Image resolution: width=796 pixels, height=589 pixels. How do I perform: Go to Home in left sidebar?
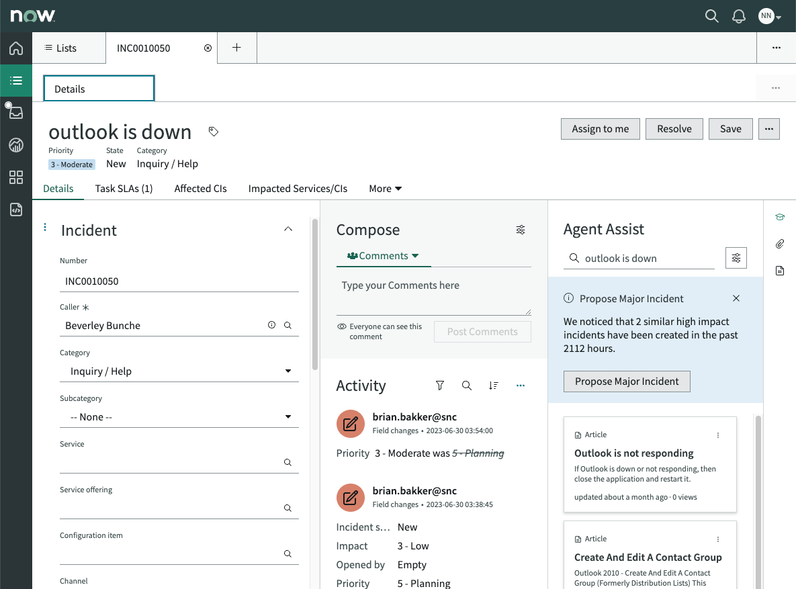click(16, 48)
